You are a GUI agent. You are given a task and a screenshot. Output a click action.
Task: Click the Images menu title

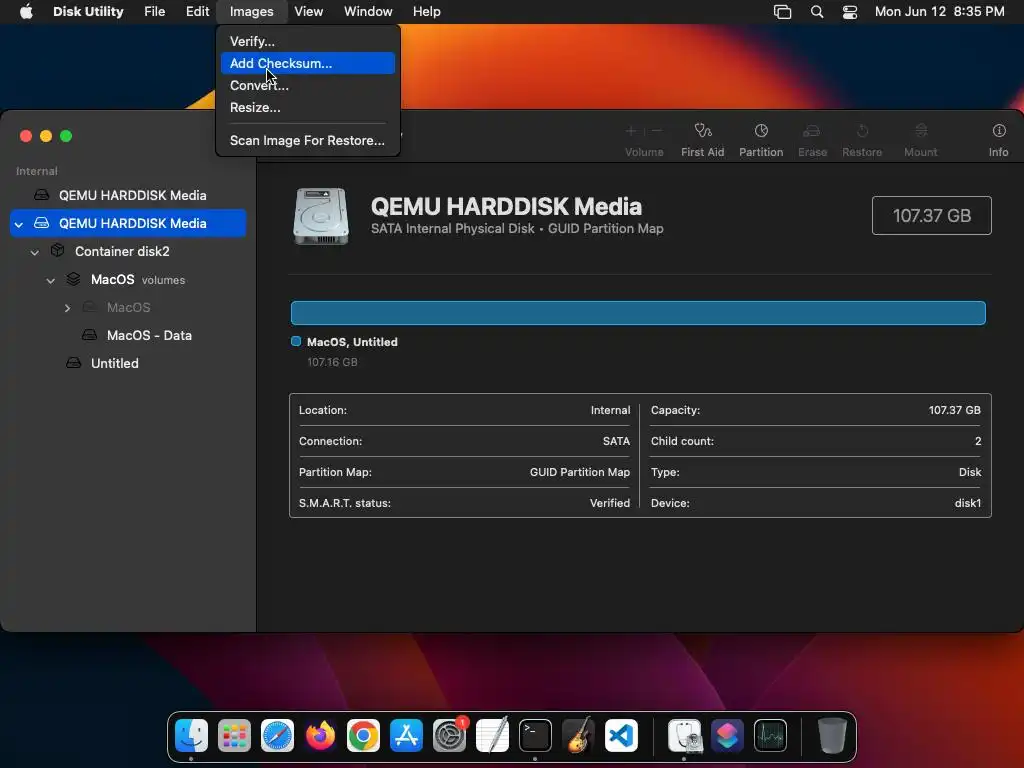pyautogui.click(x=251, y=11)
